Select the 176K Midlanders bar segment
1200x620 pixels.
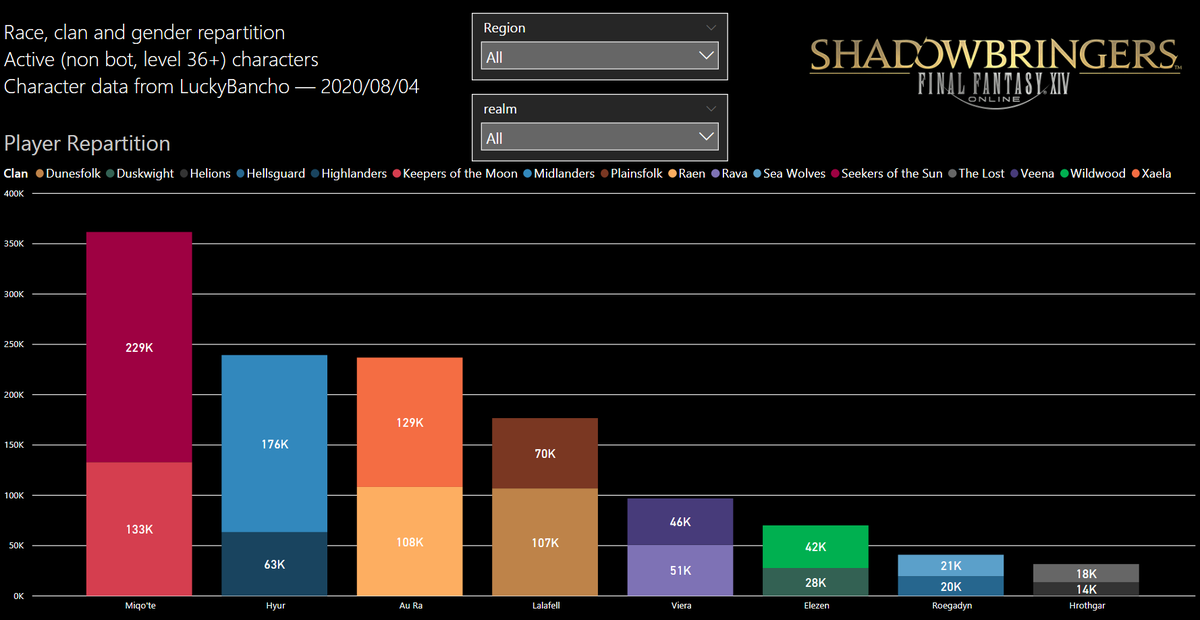[275, 443]
